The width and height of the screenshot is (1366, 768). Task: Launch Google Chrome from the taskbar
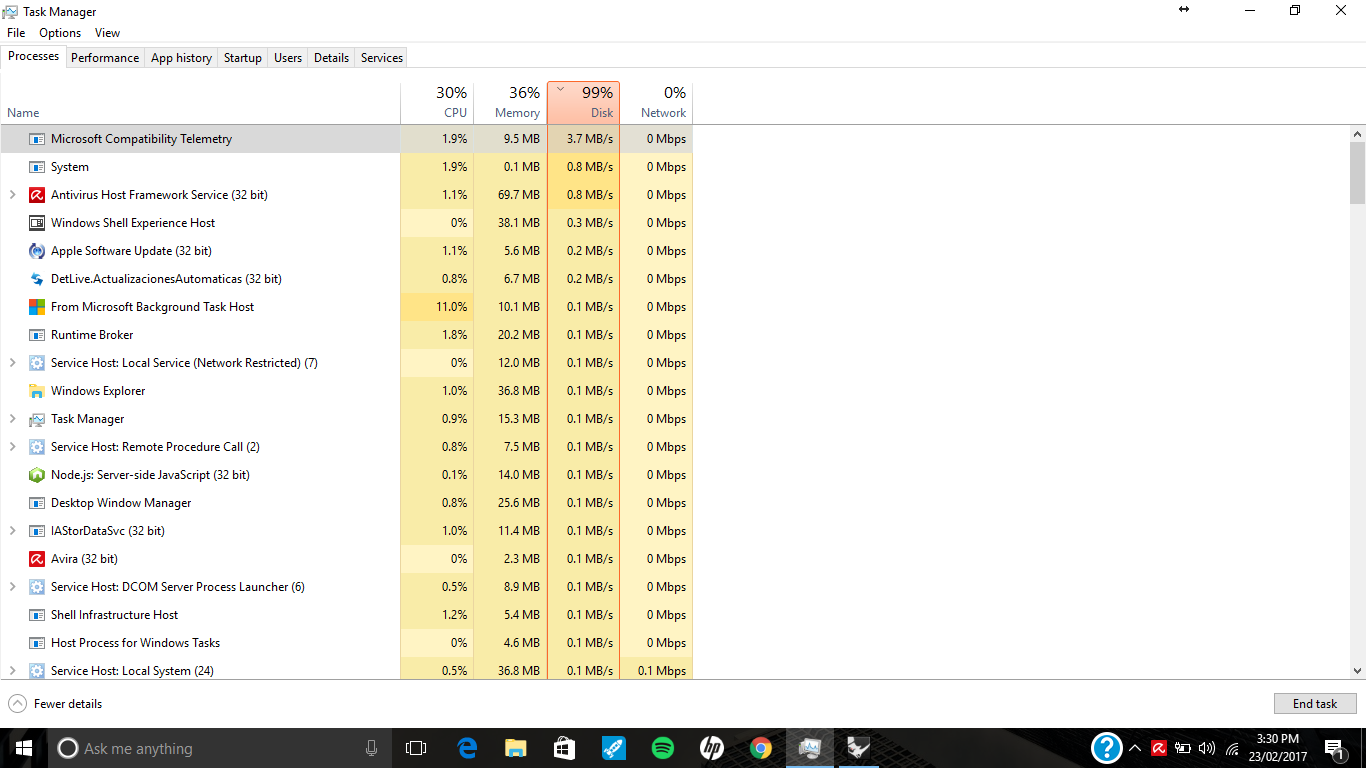click(761, 748)
